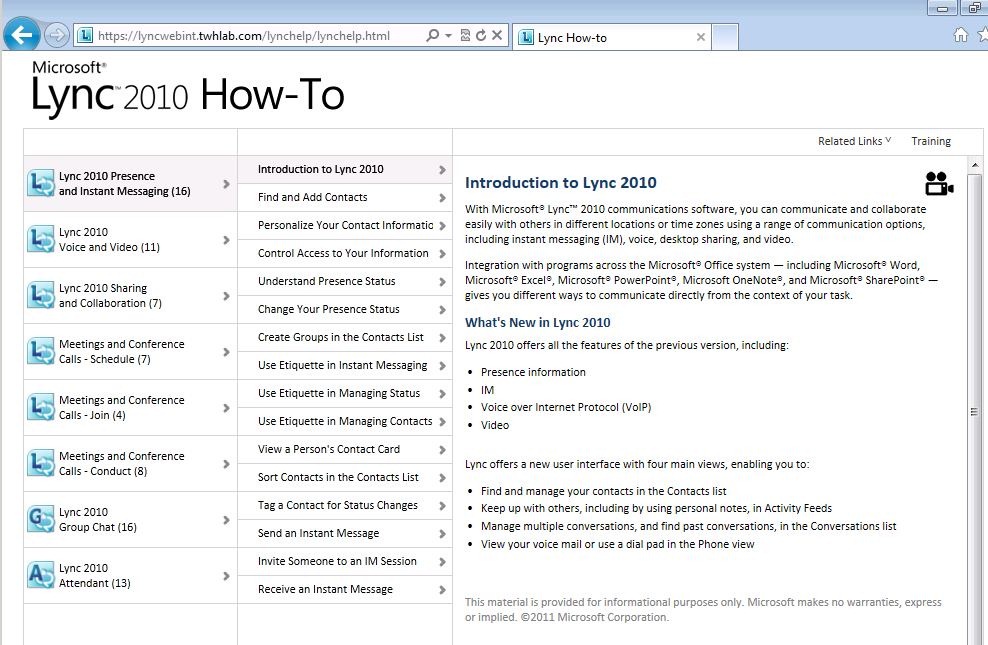This screenshot has width=988, height=645.
Task: Click the content pane vertical scrollbar thumb
Action: (x=975, y=411)
